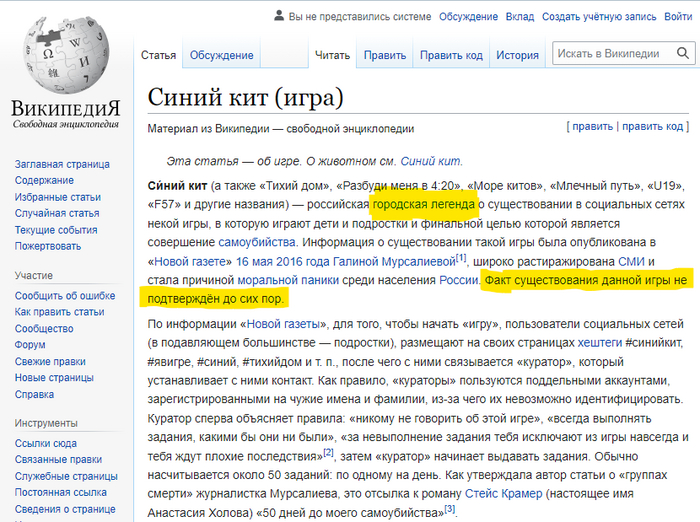Open the 'России' link
Image resolution: width=700 pixels, height=522 pixels.
(458, 280)
